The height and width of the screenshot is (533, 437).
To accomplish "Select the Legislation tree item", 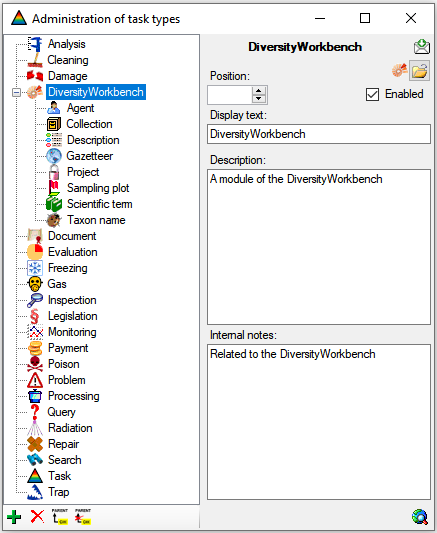I will pyautogui.click(x=73, y=316).
